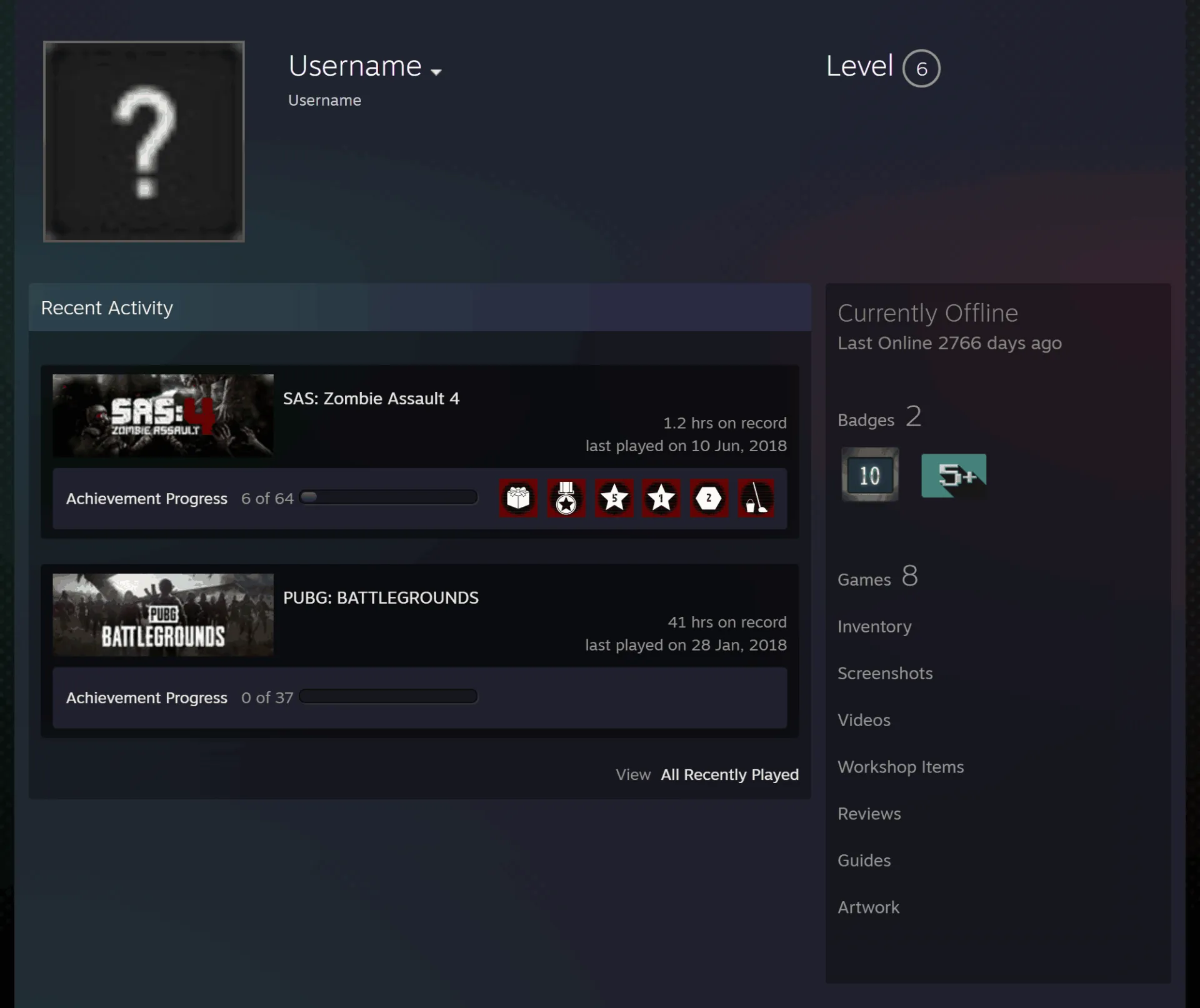Click the question mark profile avatar
Screen dimensions: 1200x1008
click(x=144, y=141)
